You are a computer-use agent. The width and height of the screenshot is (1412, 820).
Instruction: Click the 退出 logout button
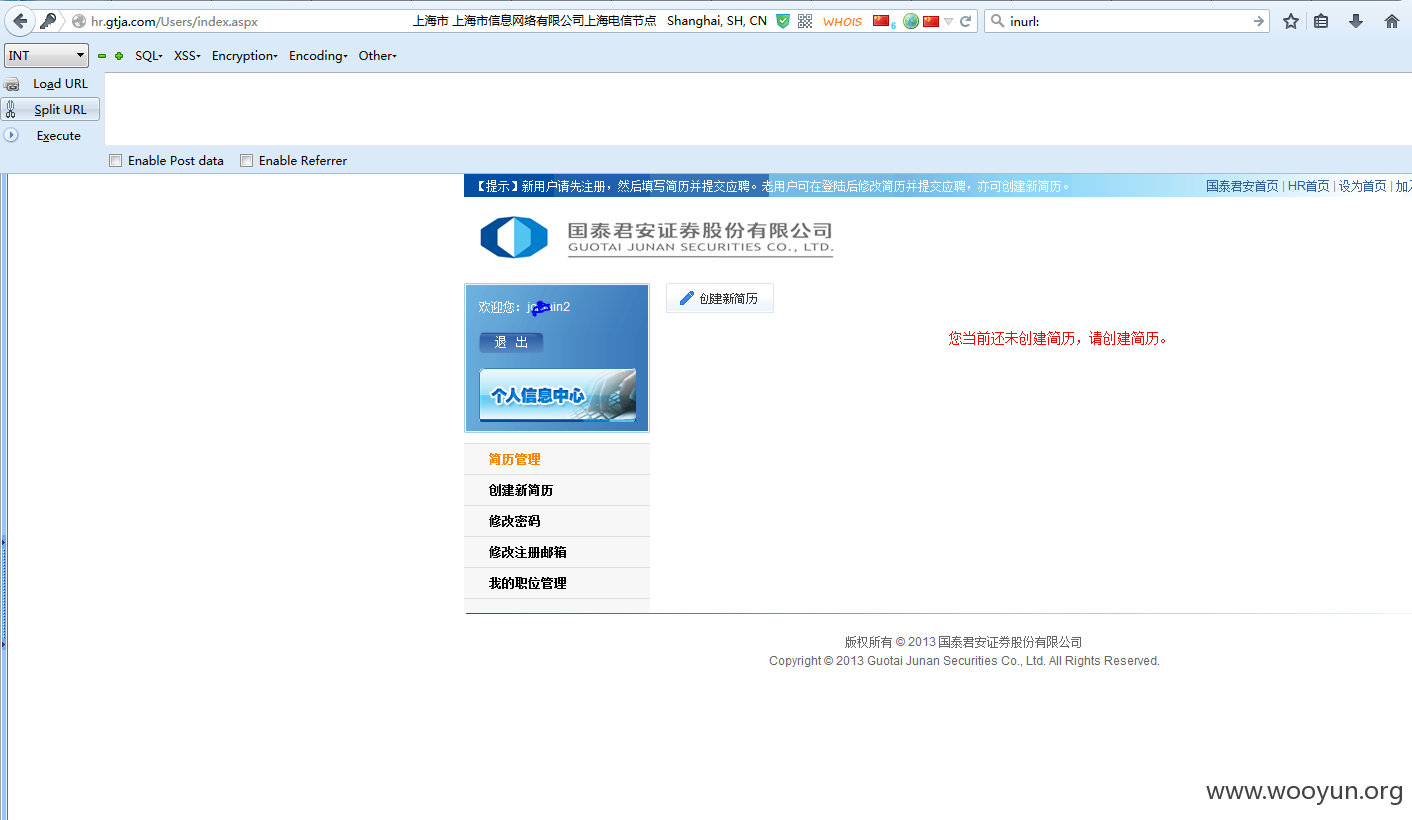(x=511, y=342)
